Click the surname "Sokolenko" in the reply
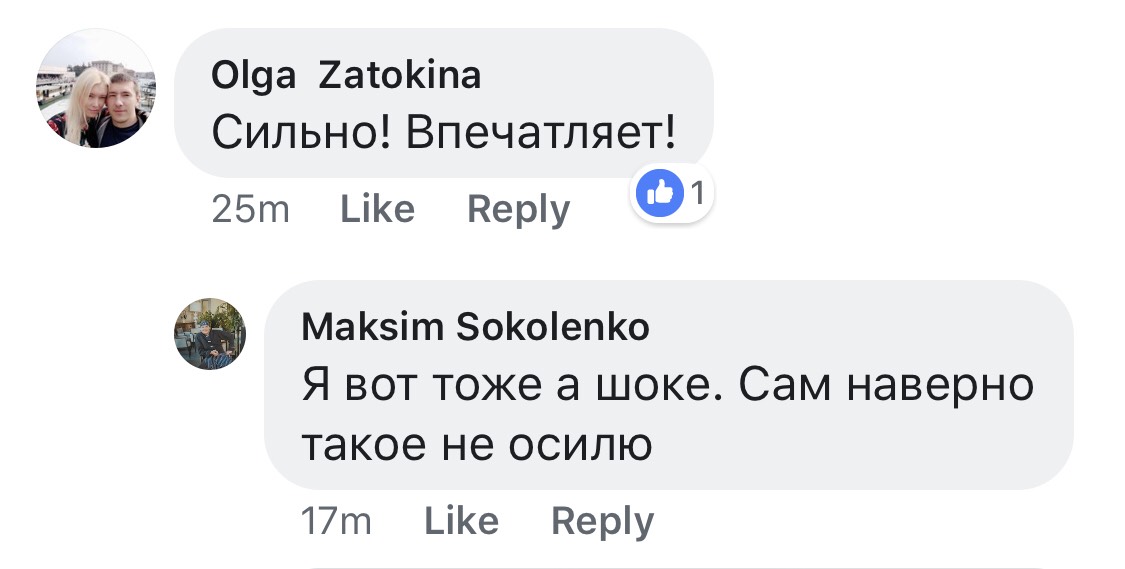 [552, 327]
